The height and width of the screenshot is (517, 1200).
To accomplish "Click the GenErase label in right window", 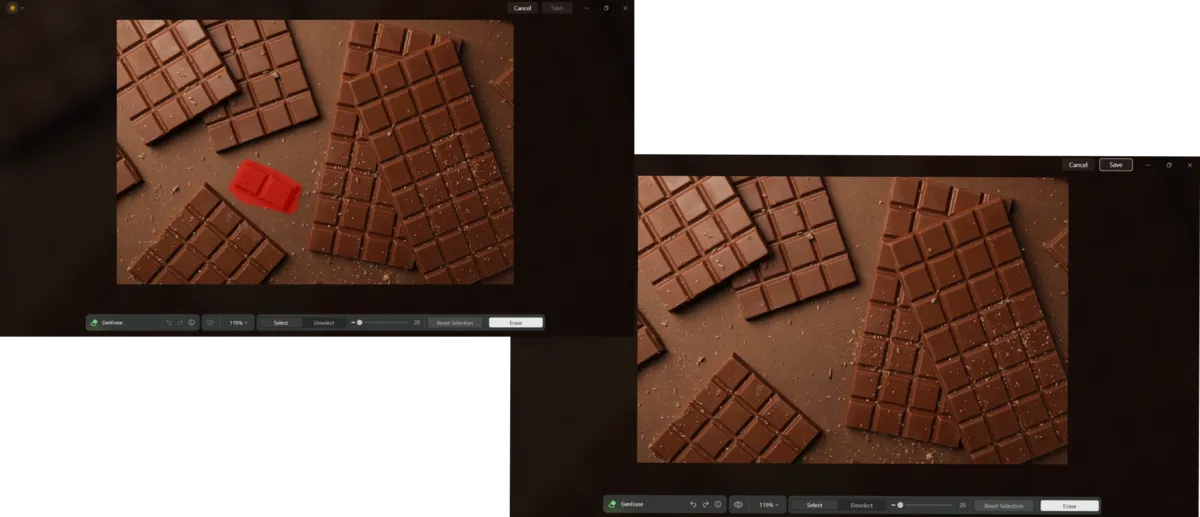I will (631, 505).
